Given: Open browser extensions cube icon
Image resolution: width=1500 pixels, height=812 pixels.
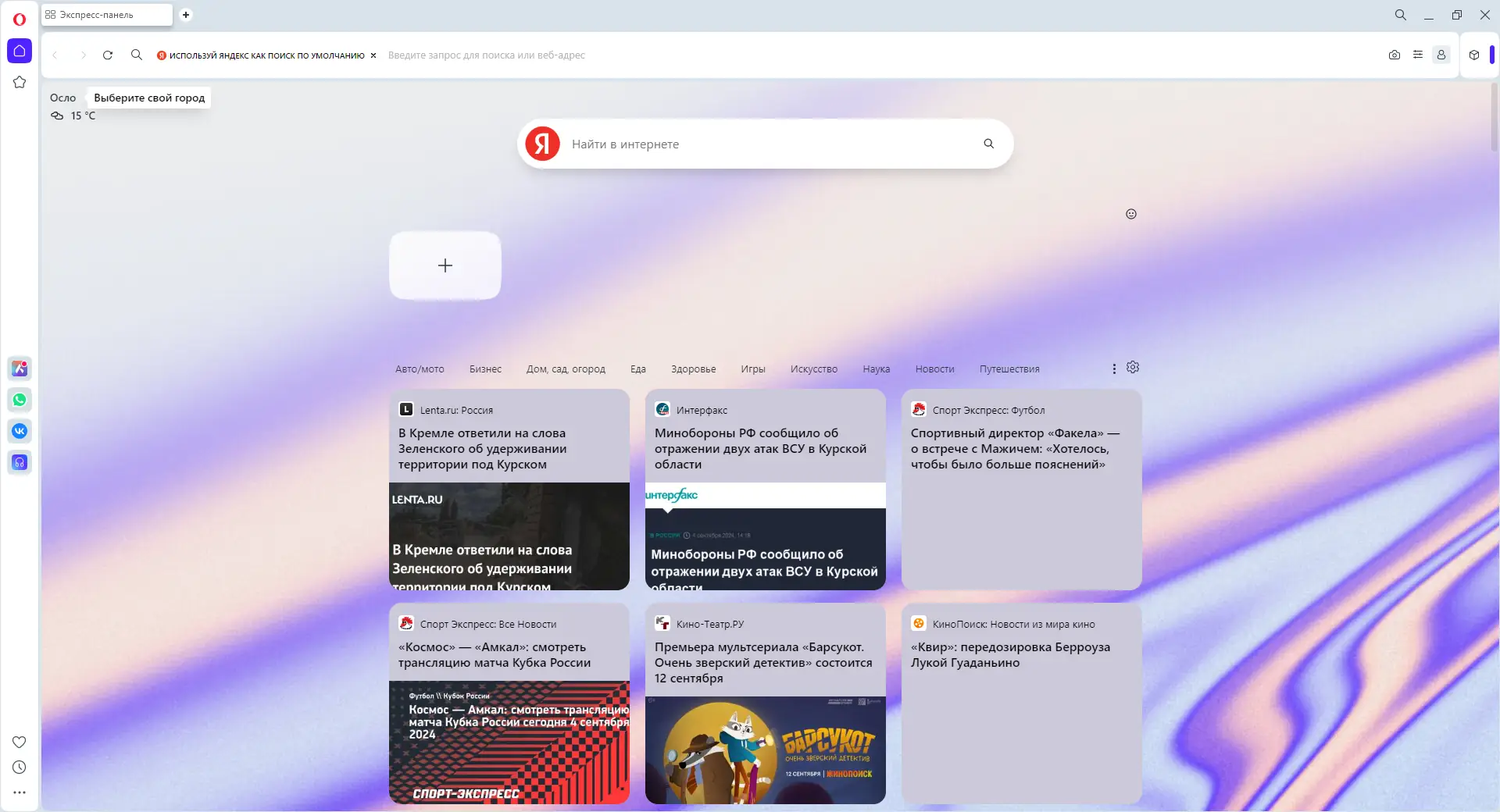Looking at the screenshot, I should coord(1473,55).
